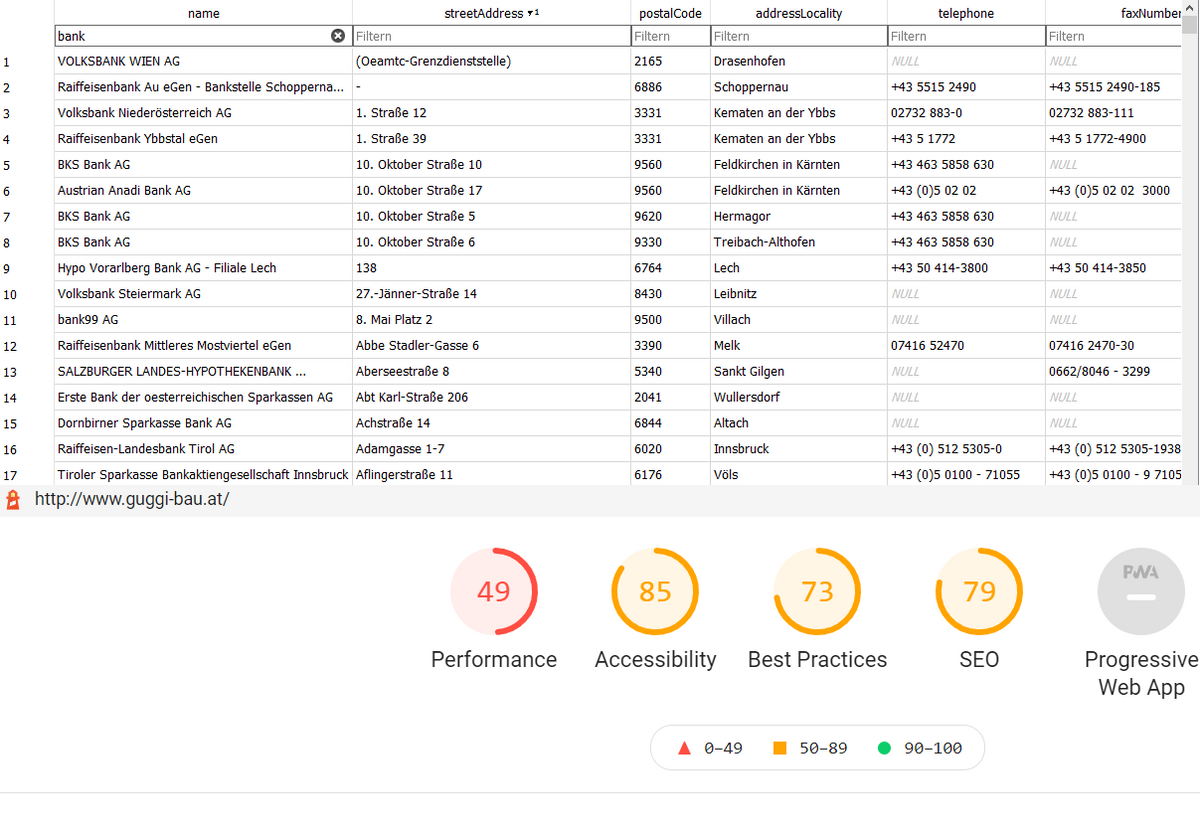The width and height of the screenshot is (1200, 823).
Task: Select postal code cell '6886'
Action: tap(670, 87)
